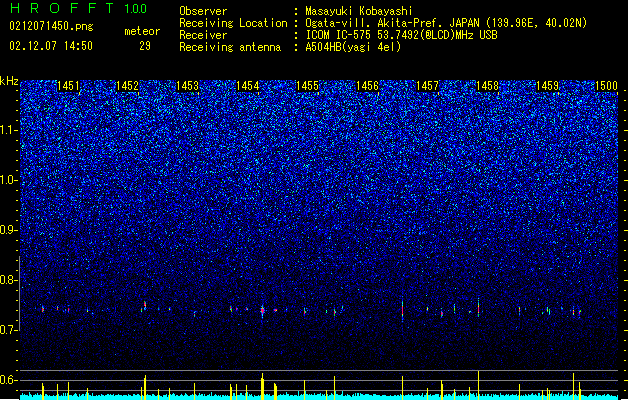Select the receiver text ICOM IC-575 53.7492 MHz USB
This screenshot has height=400, width=629.
tap(401, 35)
